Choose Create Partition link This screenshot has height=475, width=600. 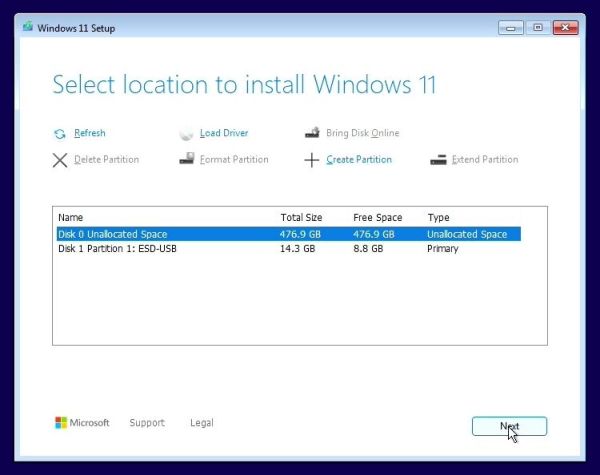[x=359, y=159]
